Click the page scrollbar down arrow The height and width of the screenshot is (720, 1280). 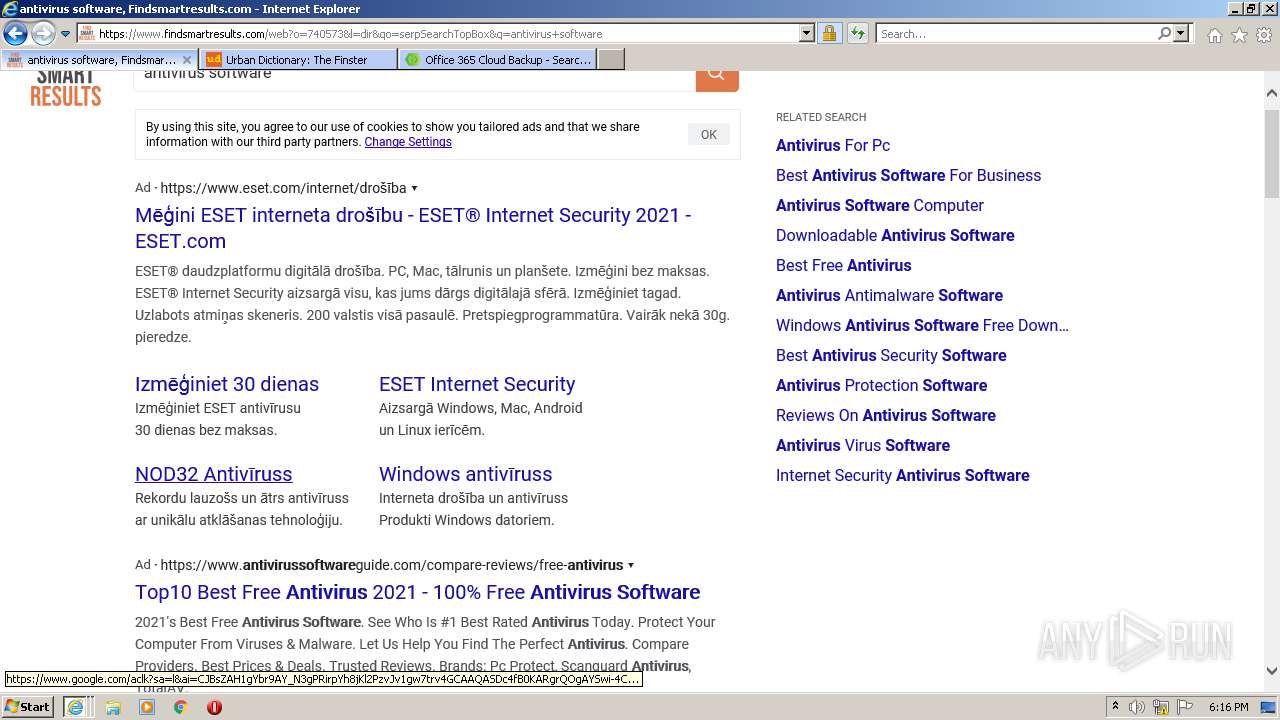tap(1271, 671)
